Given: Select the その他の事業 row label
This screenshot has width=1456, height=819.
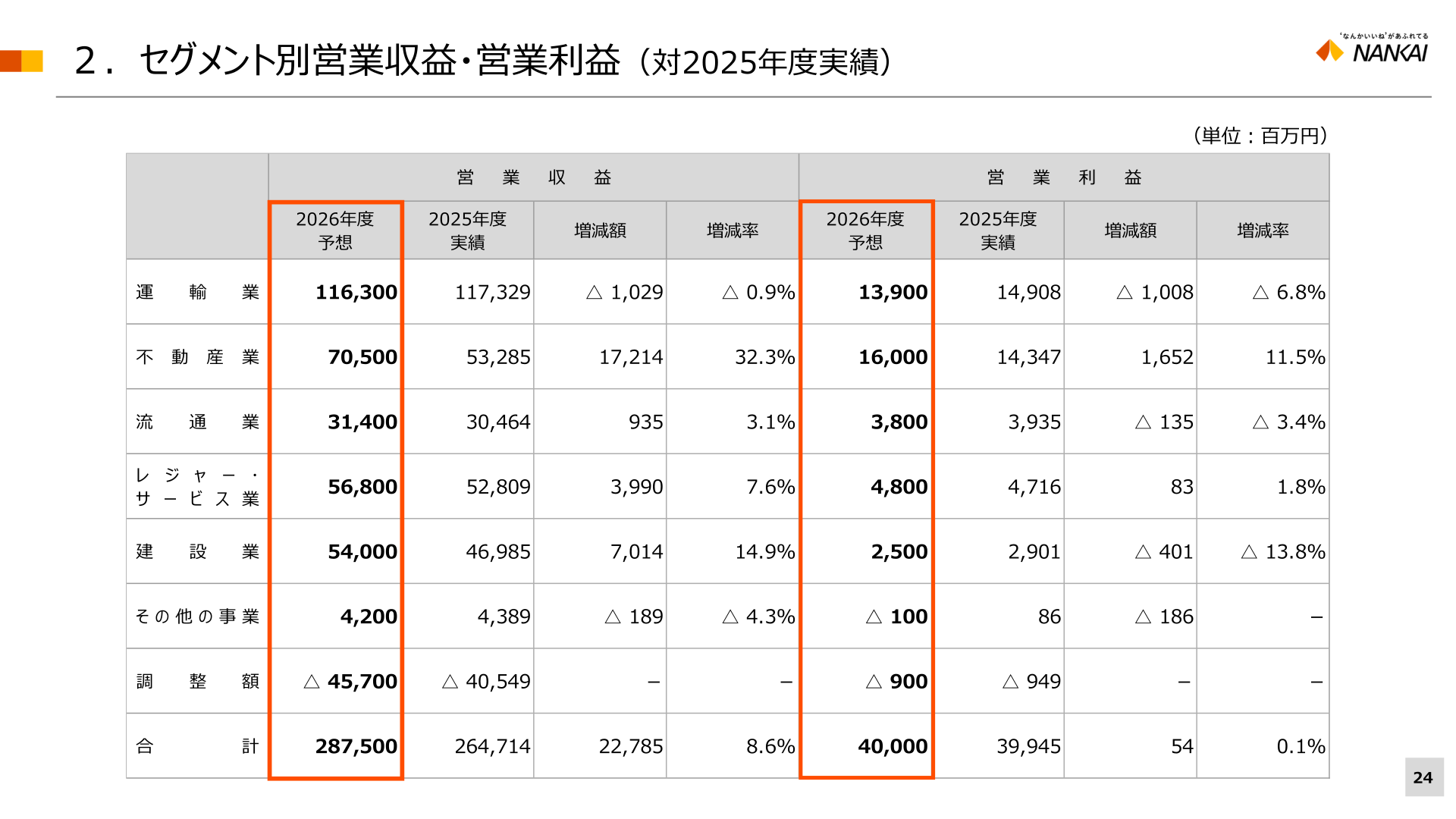Looking at the screenshot, I should [197, 617].
